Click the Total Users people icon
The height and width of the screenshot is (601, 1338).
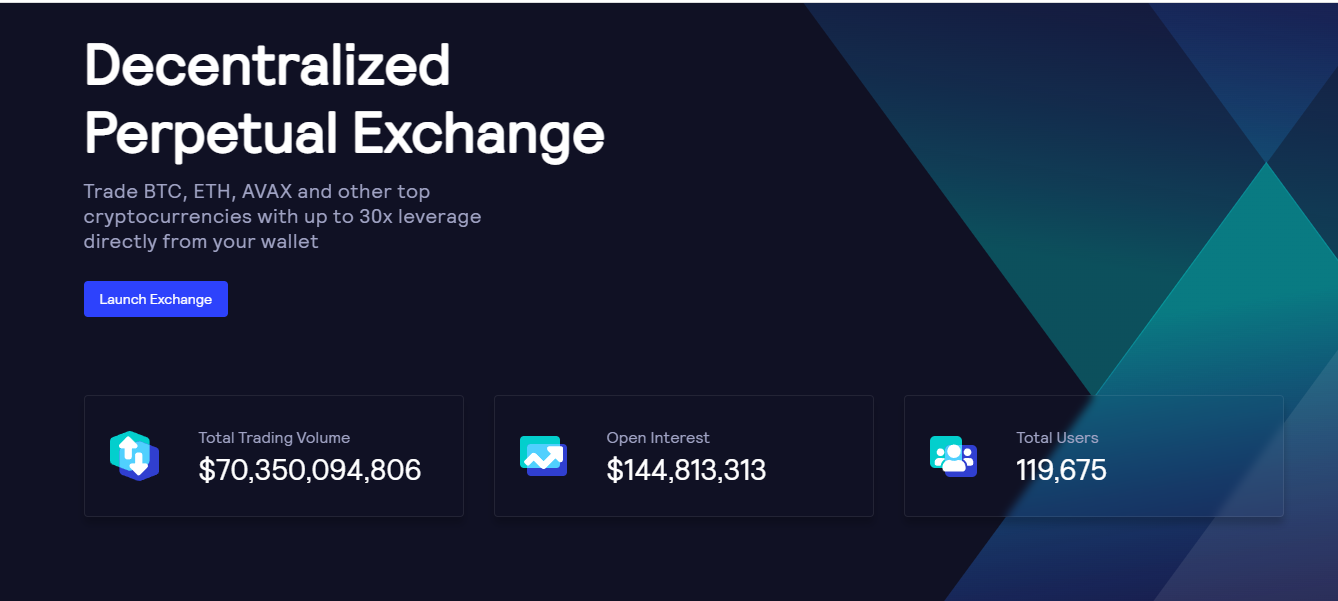[x=953, y=456]
